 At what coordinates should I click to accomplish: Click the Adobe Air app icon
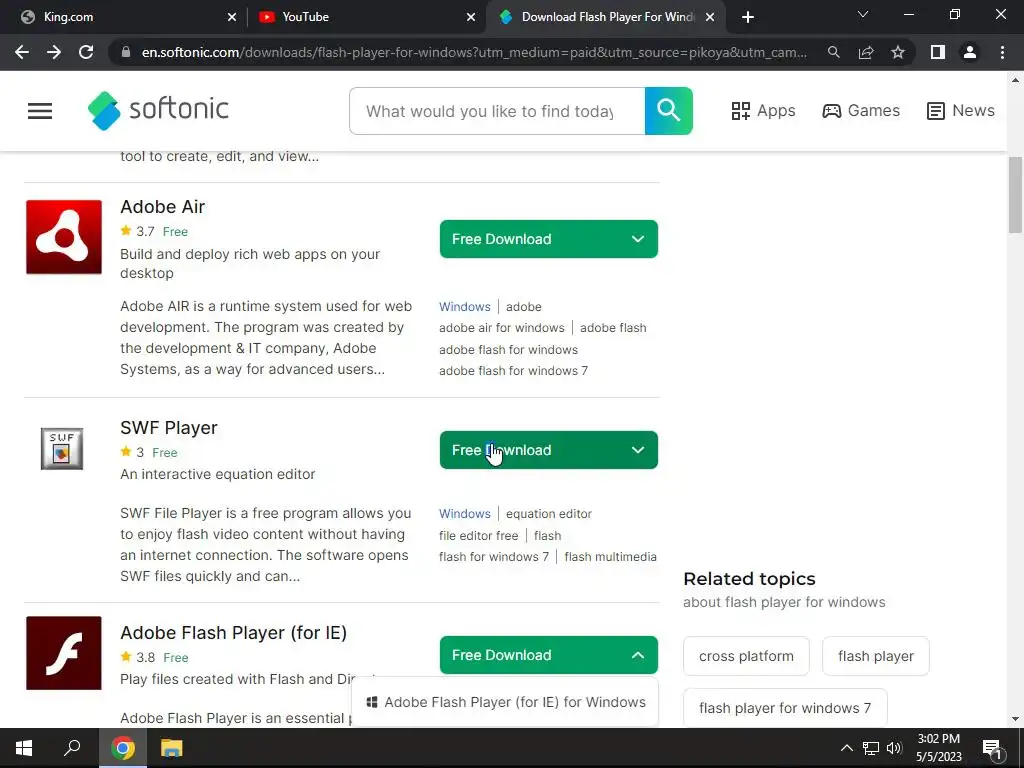(x=64, y=237)
